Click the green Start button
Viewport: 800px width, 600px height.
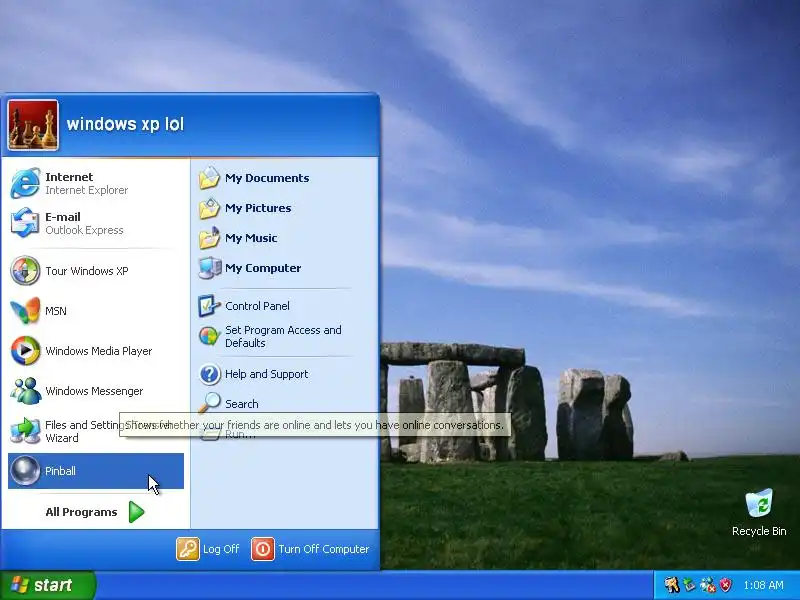[x=47, y=585]
